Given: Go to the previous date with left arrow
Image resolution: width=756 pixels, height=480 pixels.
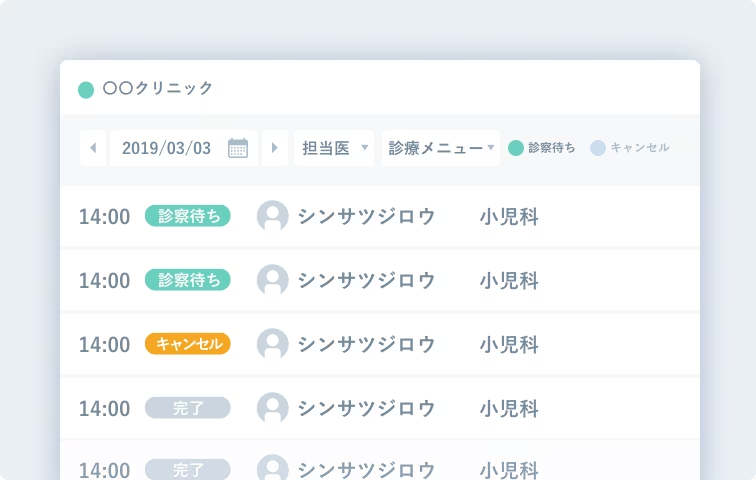Looking at the screenshot, I should [93, 148].
